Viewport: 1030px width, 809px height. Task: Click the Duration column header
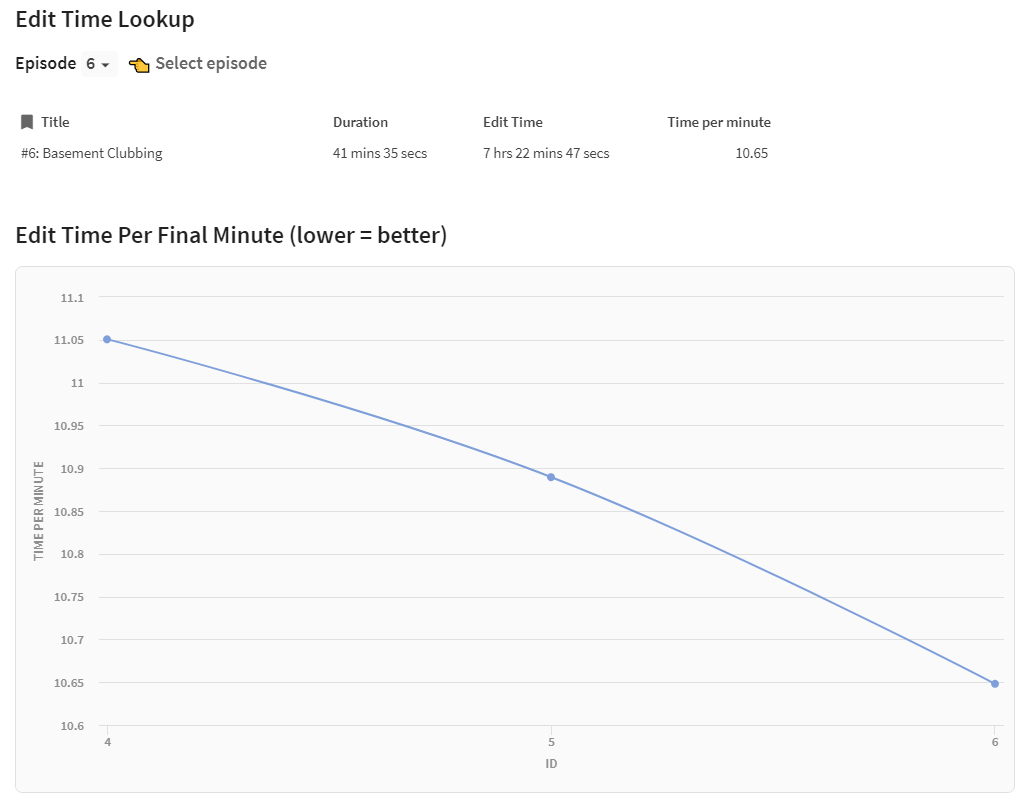click(360, 122)
